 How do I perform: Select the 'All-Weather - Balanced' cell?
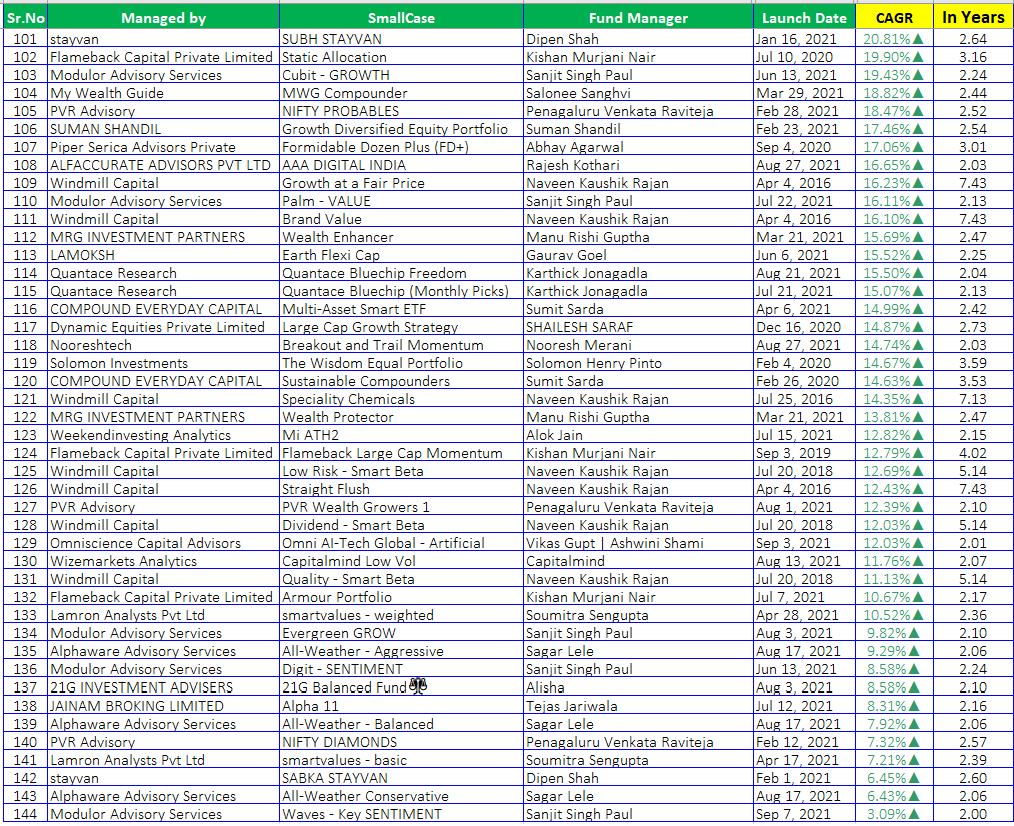(x=402, y=724)
